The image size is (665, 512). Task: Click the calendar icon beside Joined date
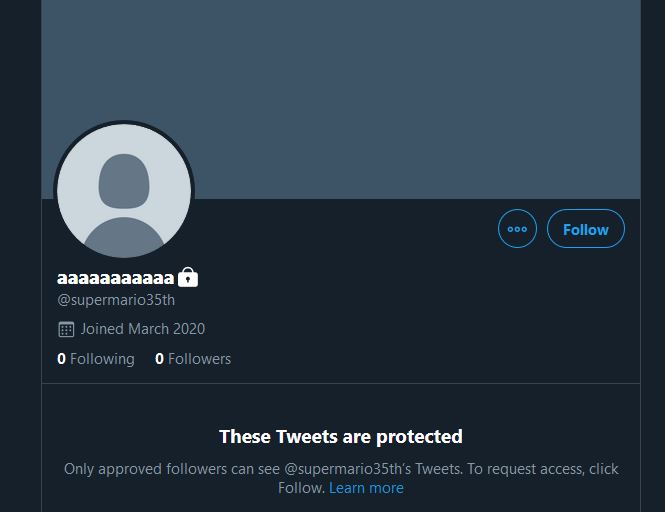pos(66,329)
